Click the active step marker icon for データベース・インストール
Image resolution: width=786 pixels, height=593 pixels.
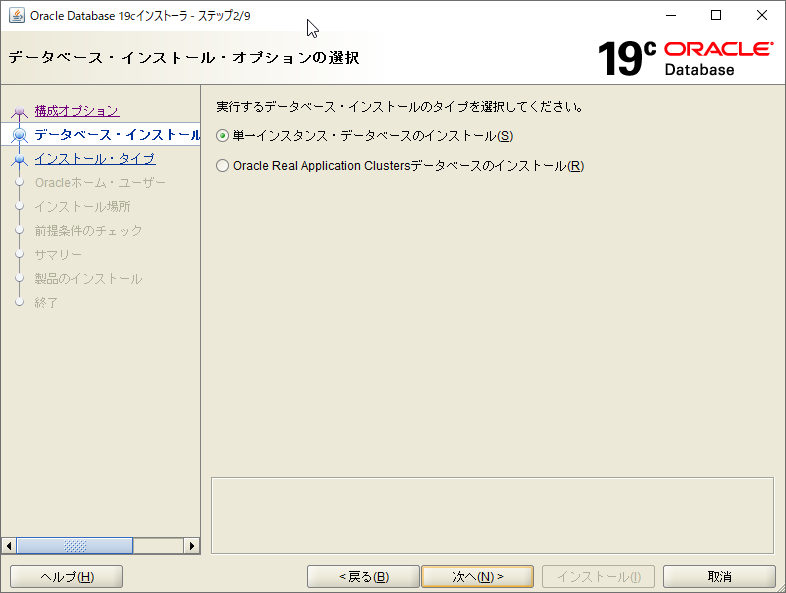coord(19,135)
